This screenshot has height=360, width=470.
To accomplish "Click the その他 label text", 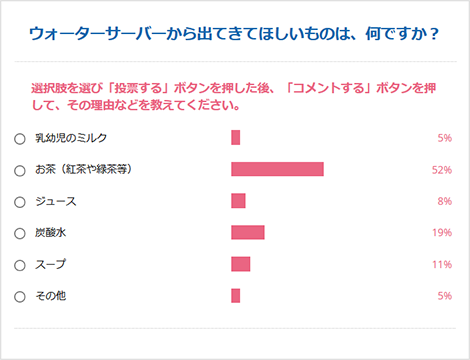I will pos(50,296).
